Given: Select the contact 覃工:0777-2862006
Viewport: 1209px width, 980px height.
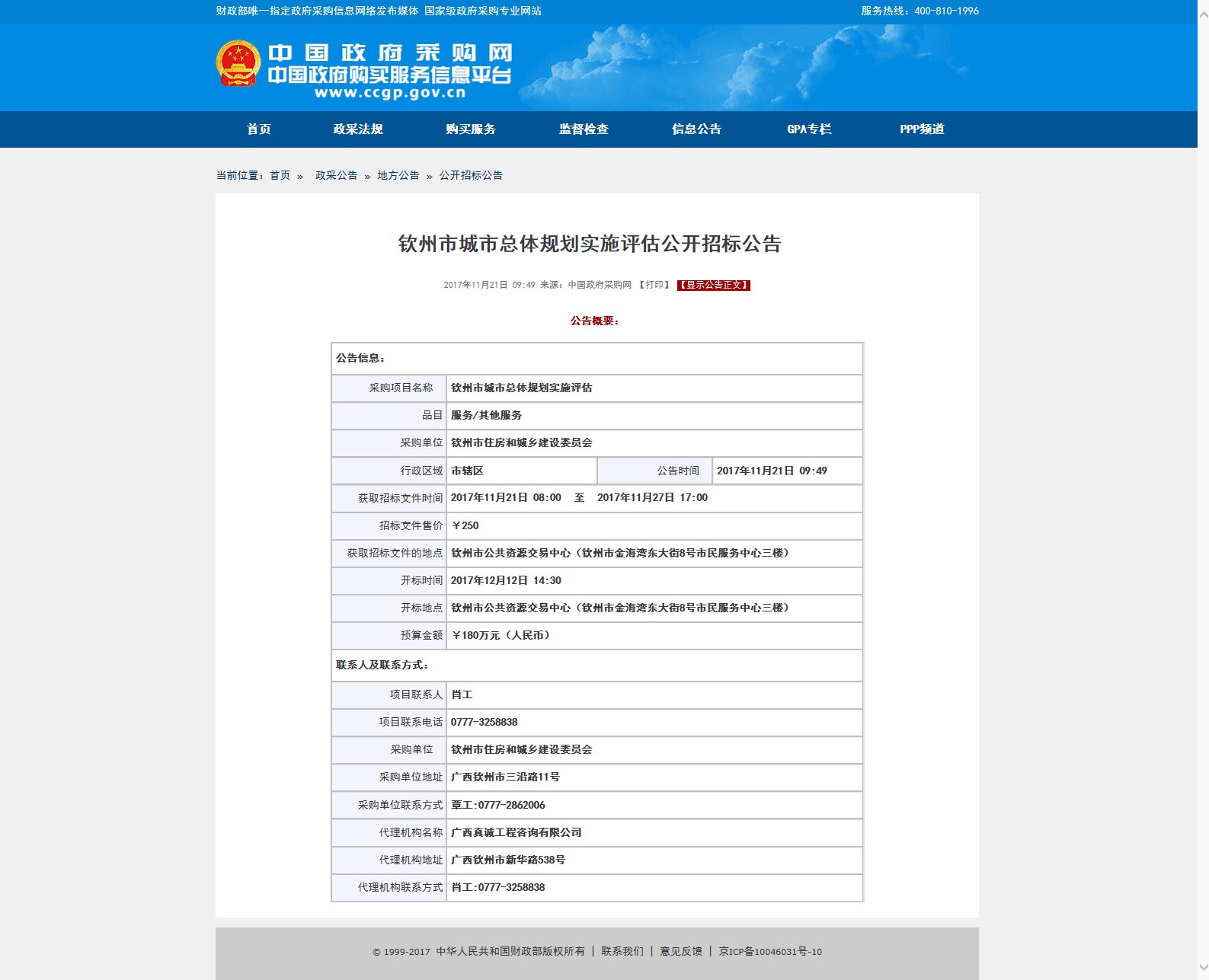Looking at the screenshot, I should tap(497, 805).
